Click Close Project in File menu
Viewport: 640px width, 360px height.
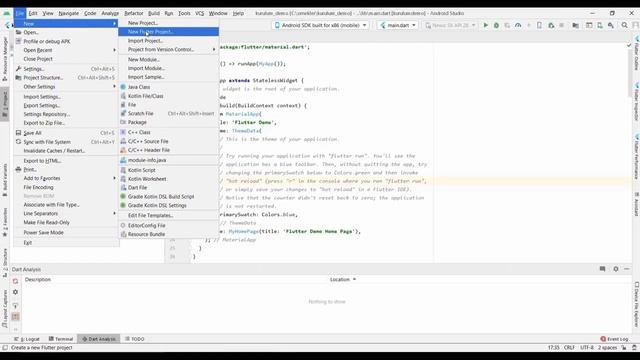tap(66, 59)
